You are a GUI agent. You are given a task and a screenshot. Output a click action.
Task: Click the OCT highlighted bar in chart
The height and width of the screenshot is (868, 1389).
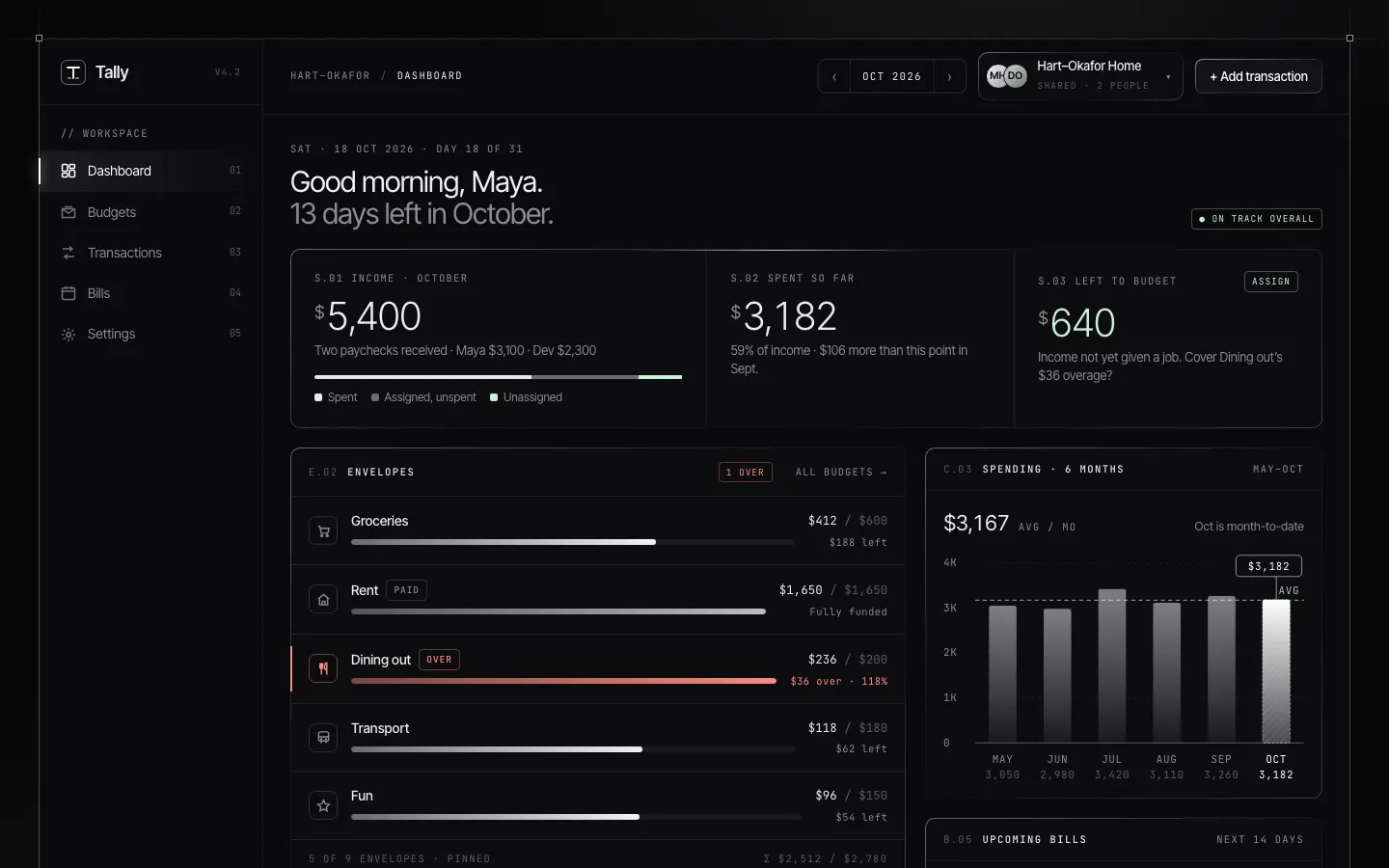[1276, 671]
